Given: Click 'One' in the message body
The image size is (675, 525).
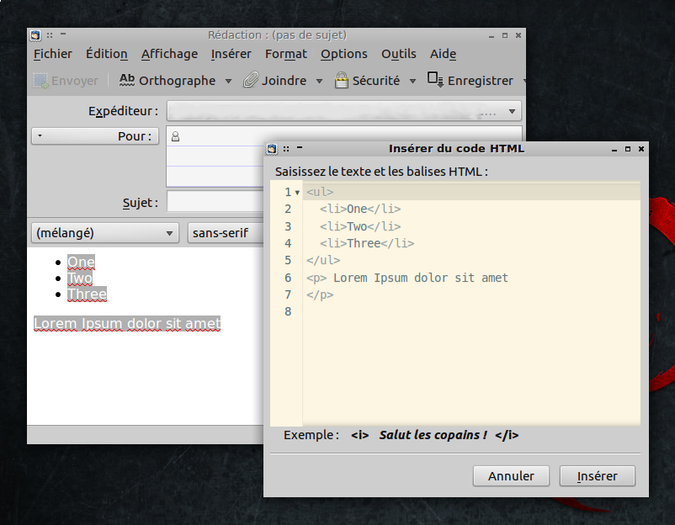Looking at the screenshot, I should [x=81, y=262].
